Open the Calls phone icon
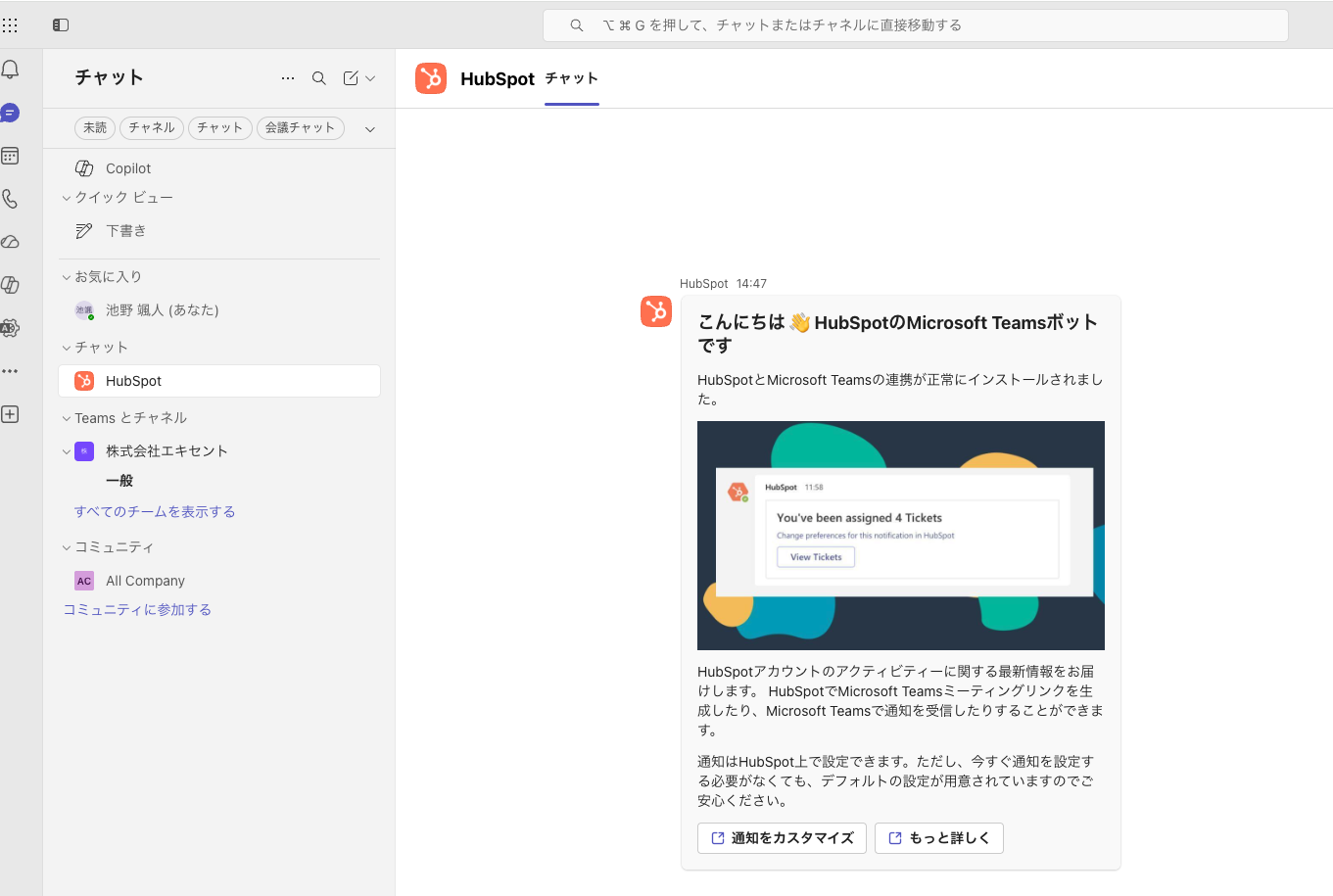The image size is (1333, 896). coord(10,199)
